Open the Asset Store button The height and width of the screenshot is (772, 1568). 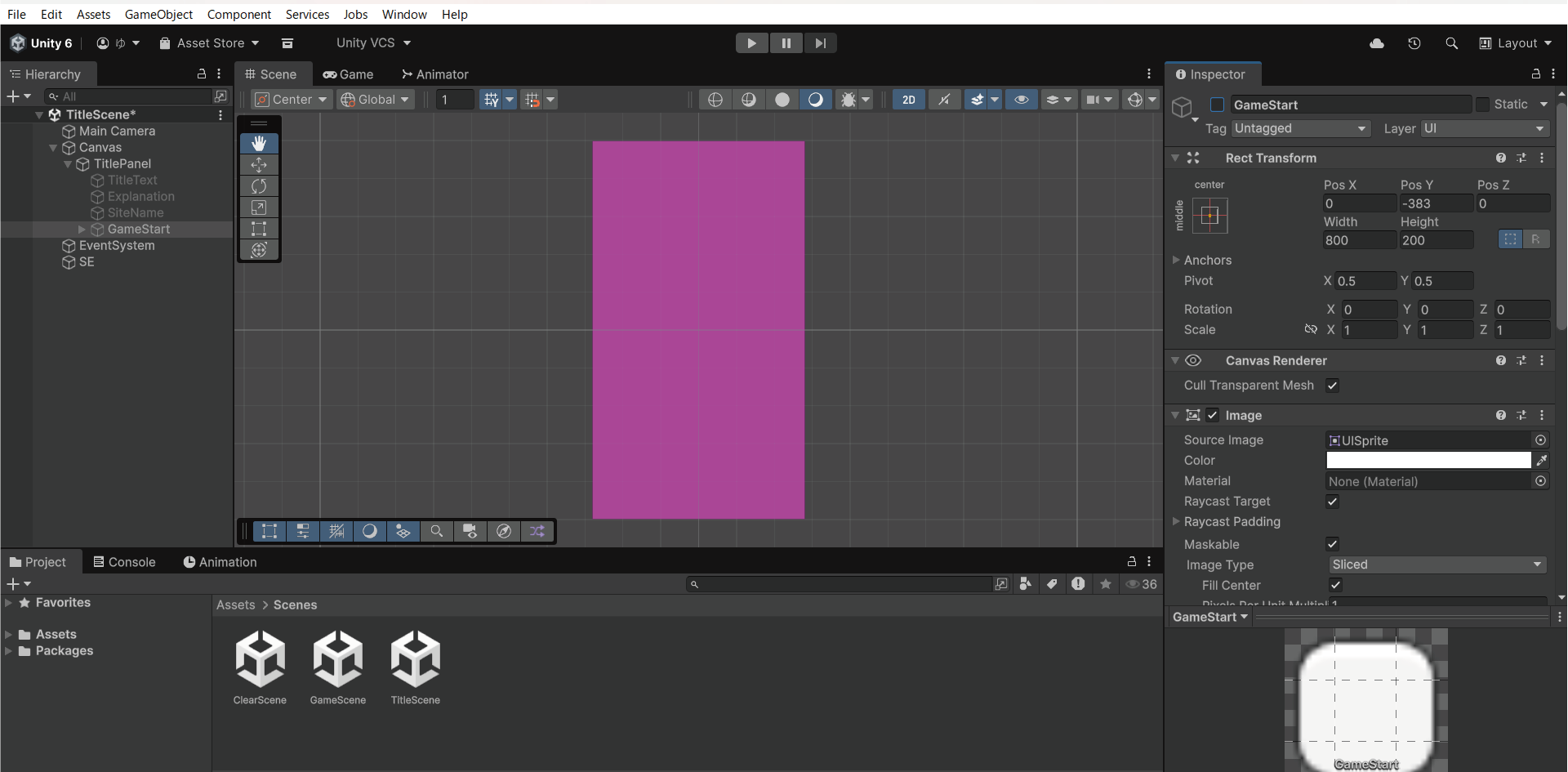tap(209, 43)
